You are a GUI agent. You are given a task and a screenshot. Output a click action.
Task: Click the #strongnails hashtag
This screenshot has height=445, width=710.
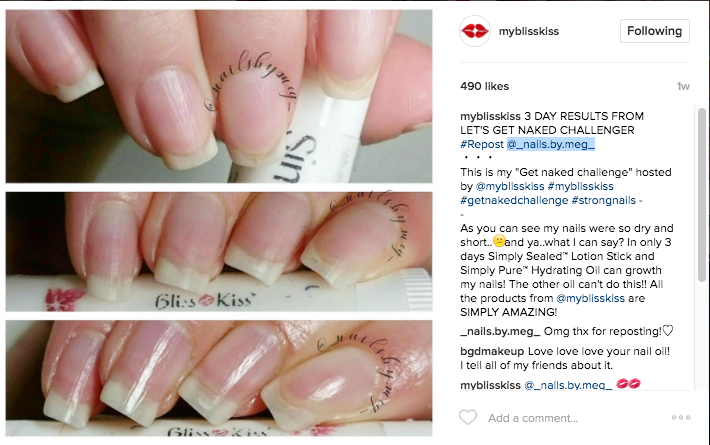[604, 201]
